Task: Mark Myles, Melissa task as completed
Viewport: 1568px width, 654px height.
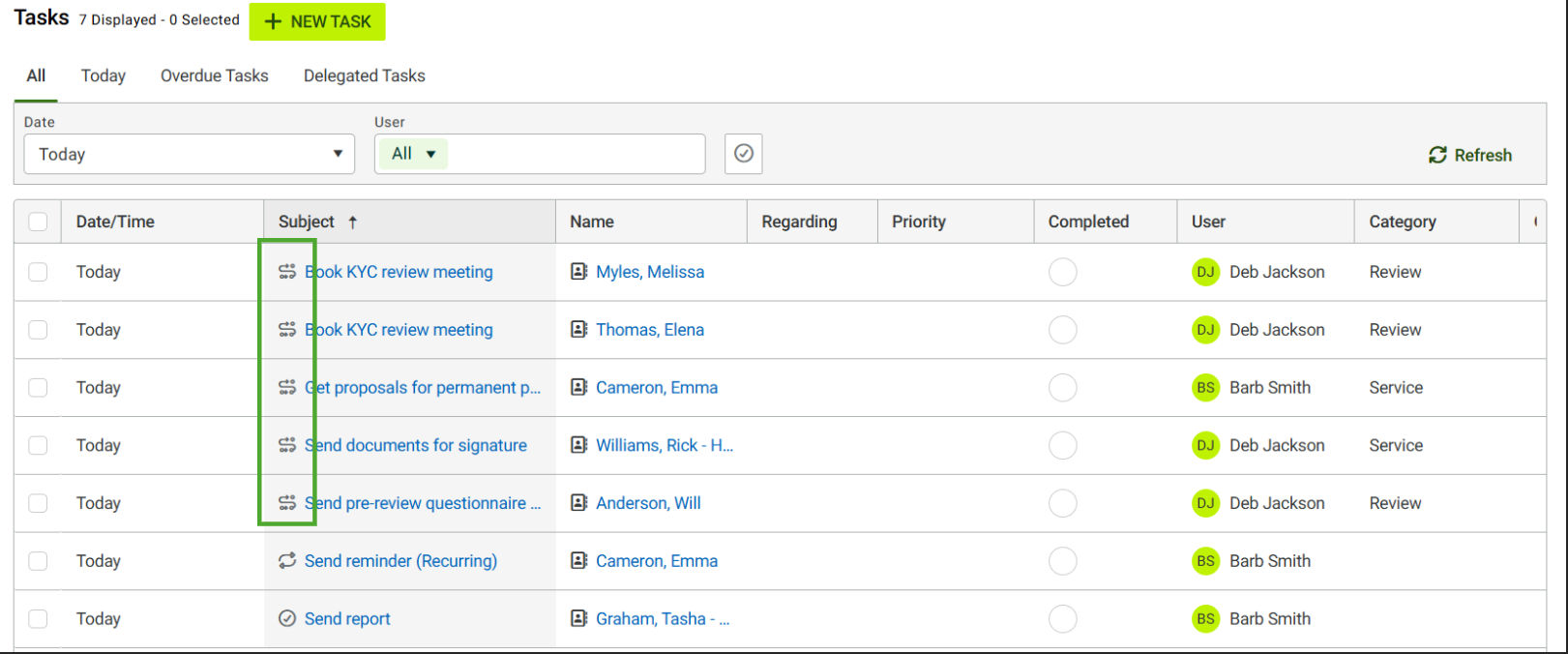Action: (1063, 272)
